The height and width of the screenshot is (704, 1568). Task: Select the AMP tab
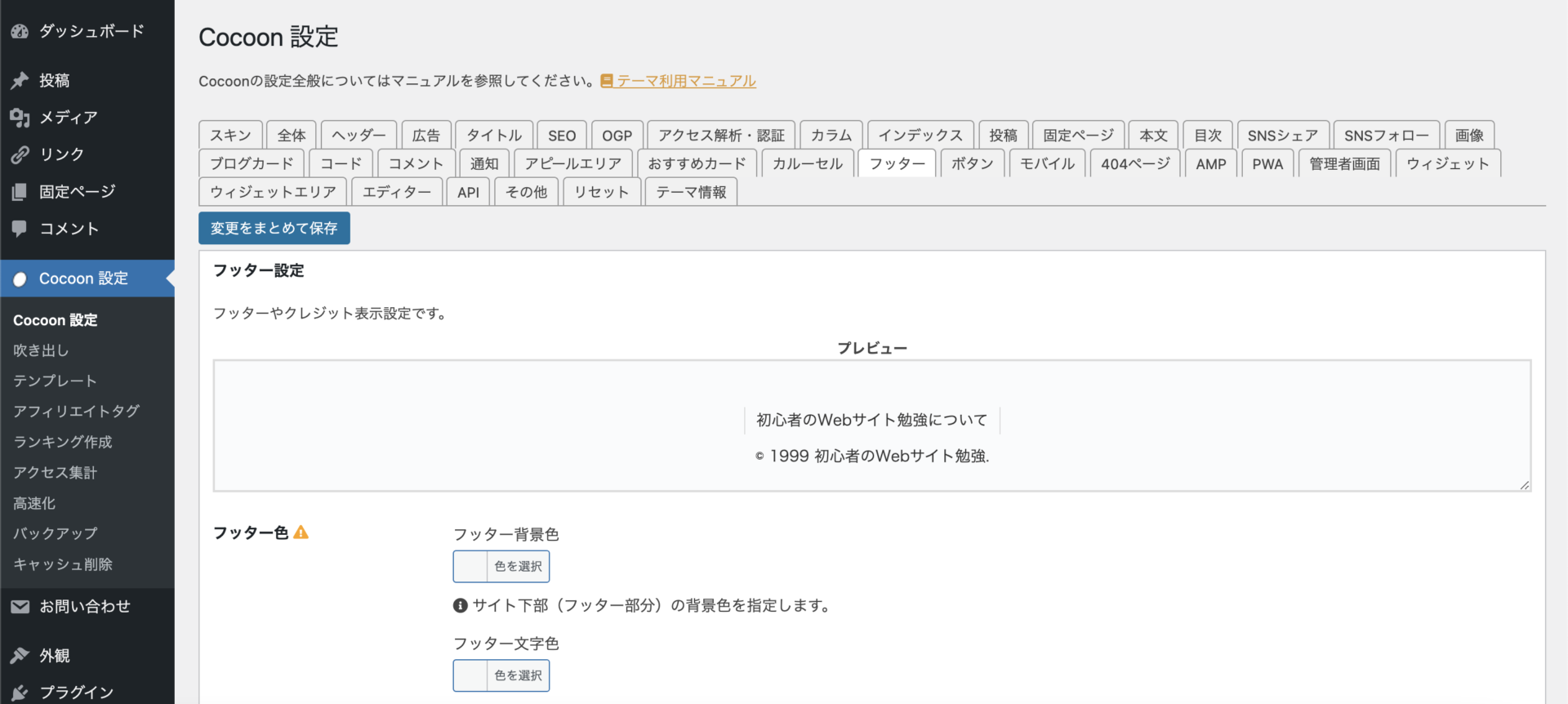click(1211, 163)
